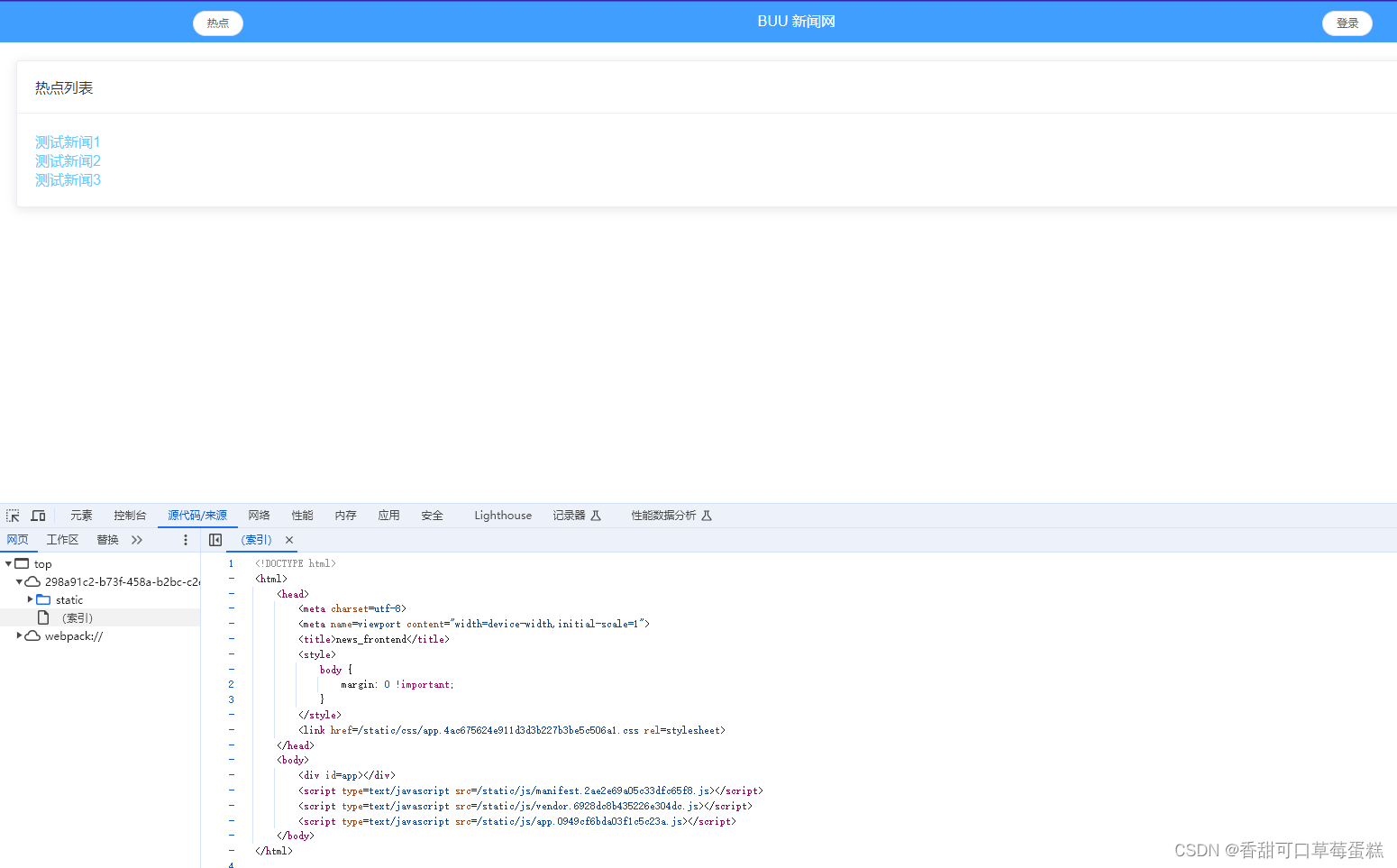Click line number 2 in code gutter
Viewport: 1397px width, 868px height.
tap(231, 684)
